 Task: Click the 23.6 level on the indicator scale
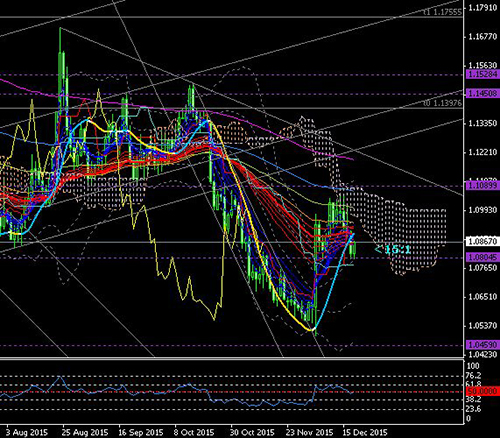(473, 409)
